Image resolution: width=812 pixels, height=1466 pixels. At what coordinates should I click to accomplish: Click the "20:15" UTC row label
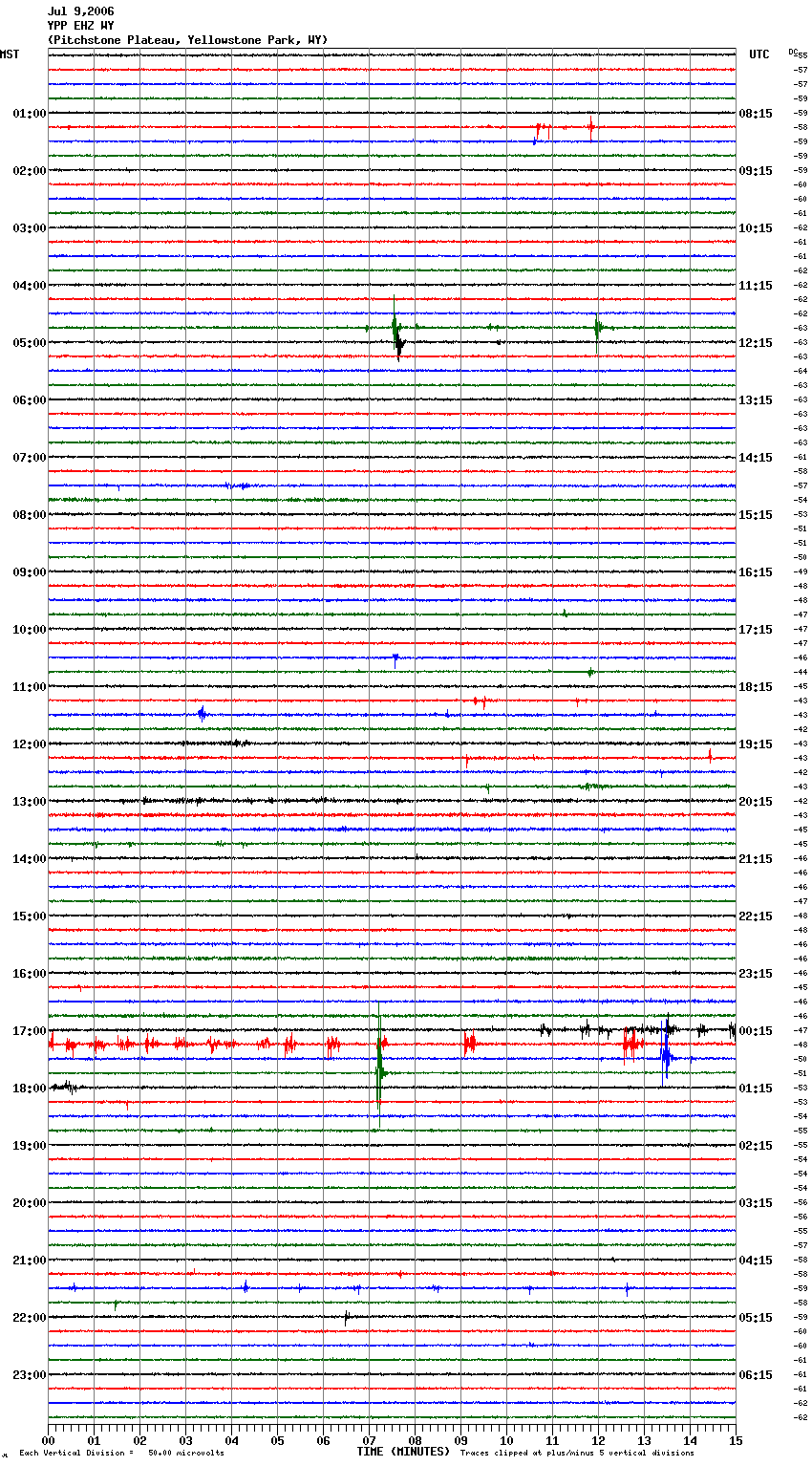point(756,802)
